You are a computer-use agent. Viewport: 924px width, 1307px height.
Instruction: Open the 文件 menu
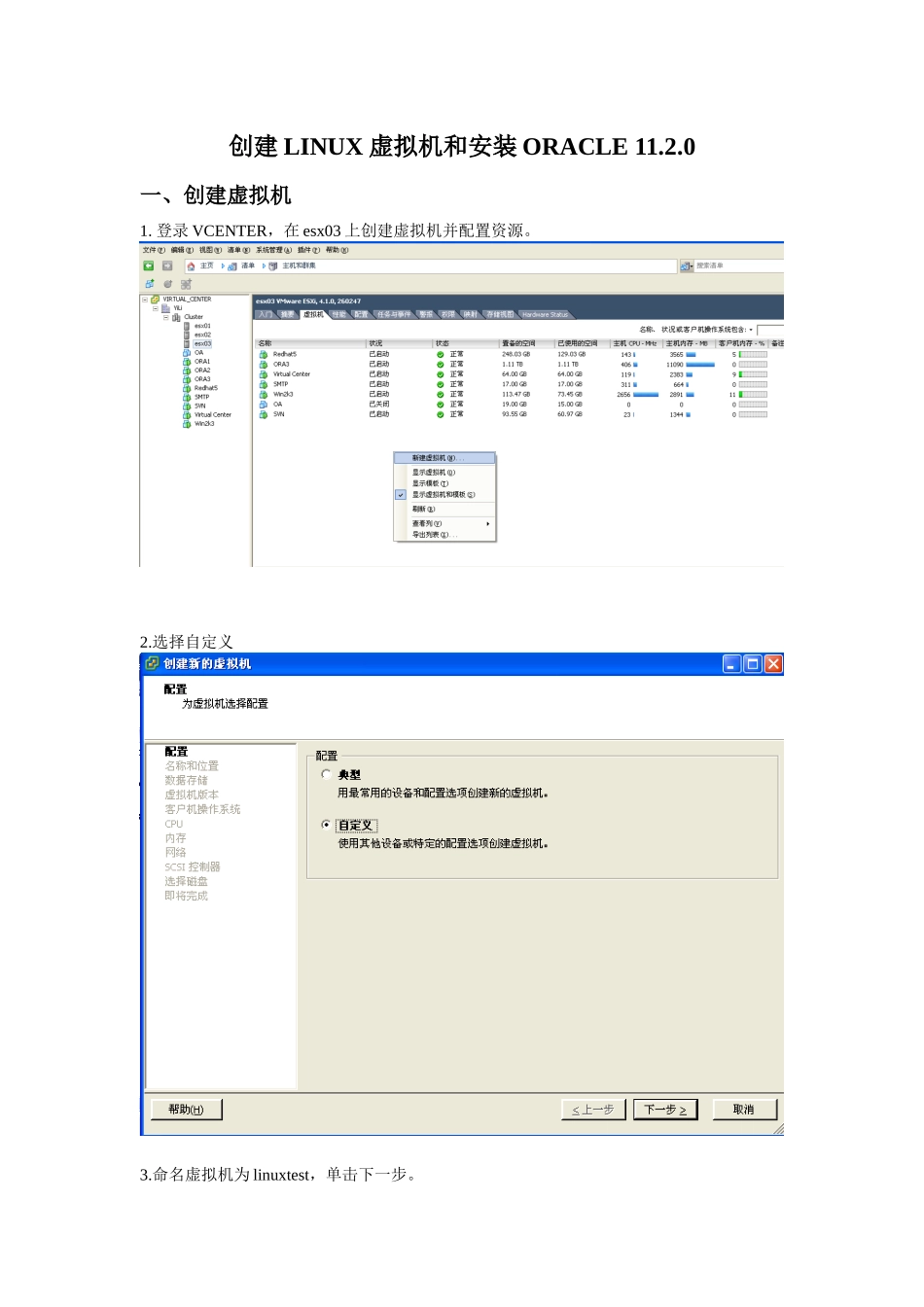coord(154,250)
